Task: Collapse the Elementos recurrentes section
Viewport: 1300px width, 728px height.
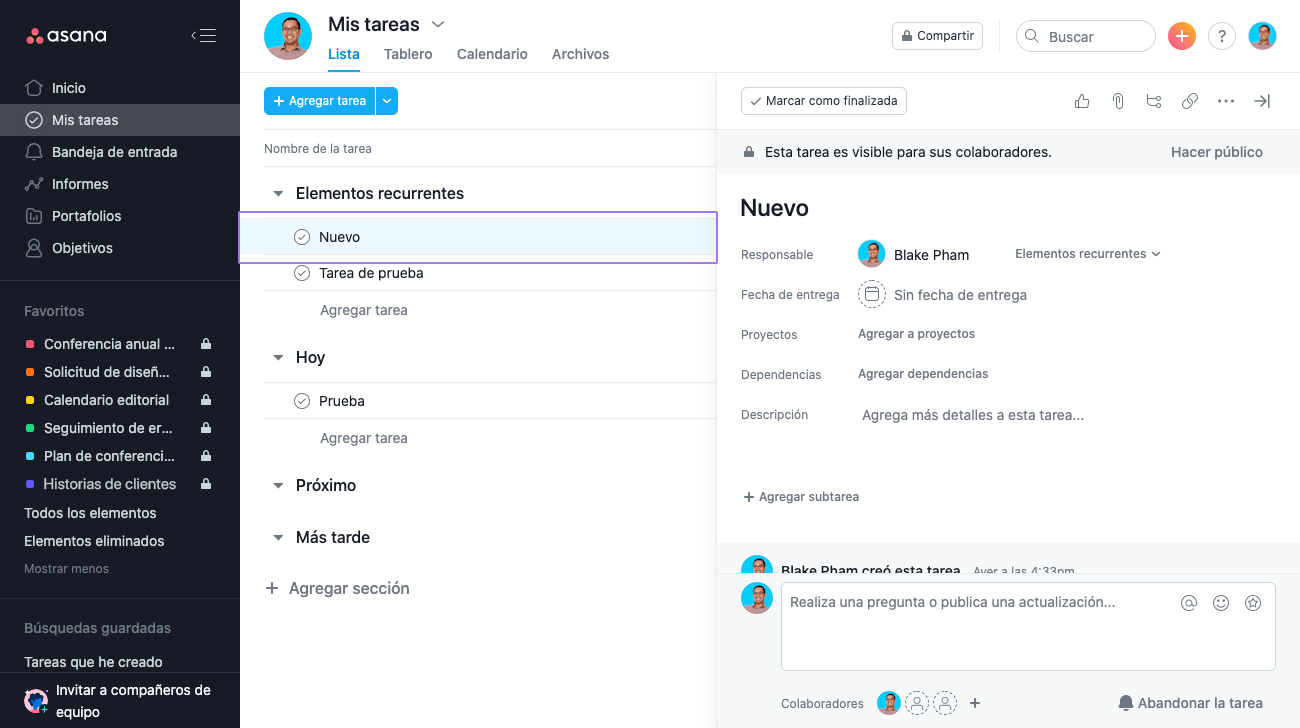Action: click(278, 194)
